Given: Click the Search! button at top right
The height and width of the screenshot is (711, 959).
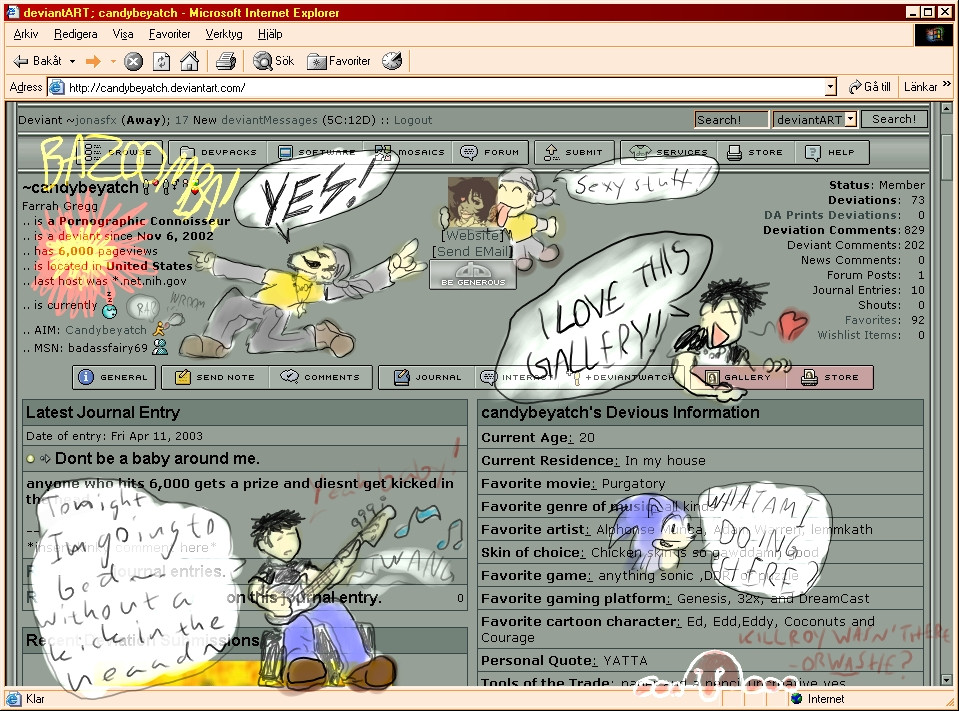Looking at the screenshot, I should (894, 119).
